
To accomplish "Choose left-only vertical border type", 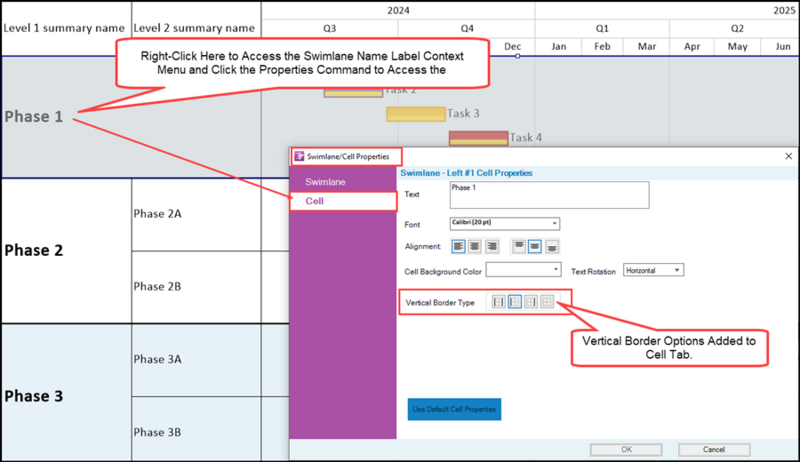I will 515,302.
